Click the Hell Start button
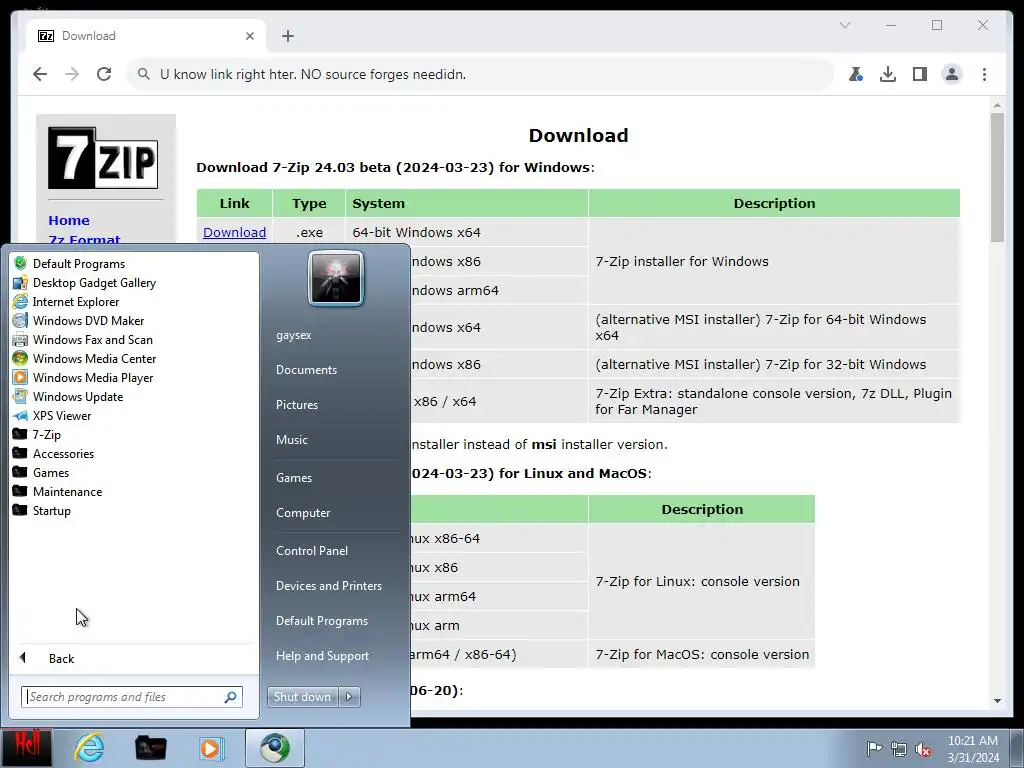This screenshot has width=1024, height=768. pyautogui.click(x=27, y=748)
